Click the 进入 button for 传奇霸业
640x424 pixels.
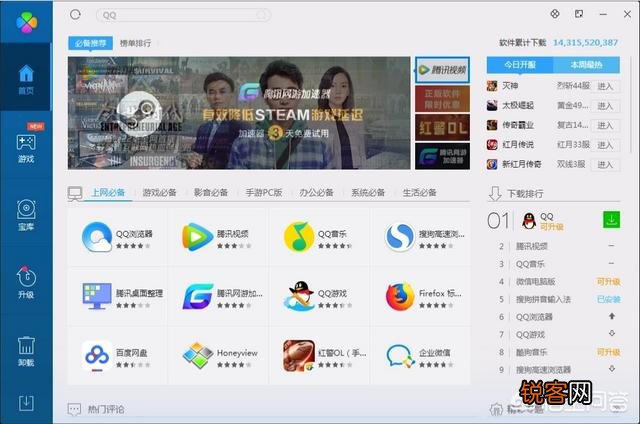point(605,125)
